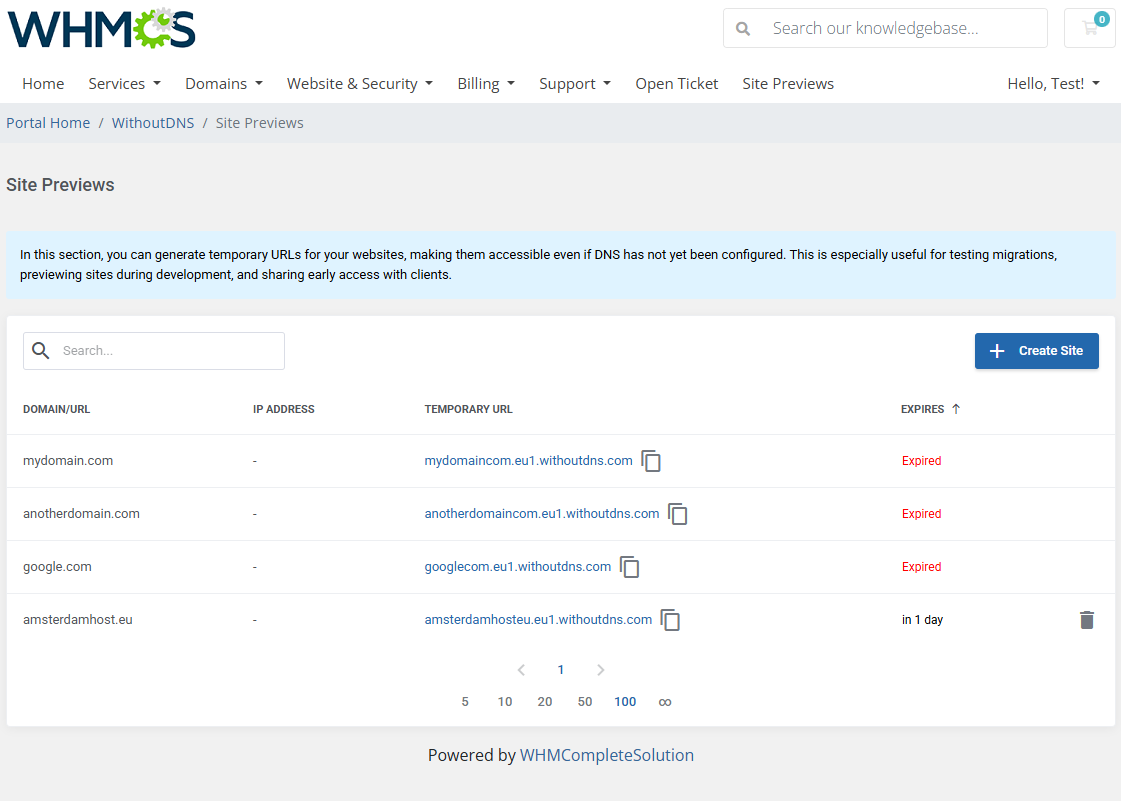Screen dimensions: 1121x801
Task: Expand the Services dropdown menu
Action: [124, 84]
